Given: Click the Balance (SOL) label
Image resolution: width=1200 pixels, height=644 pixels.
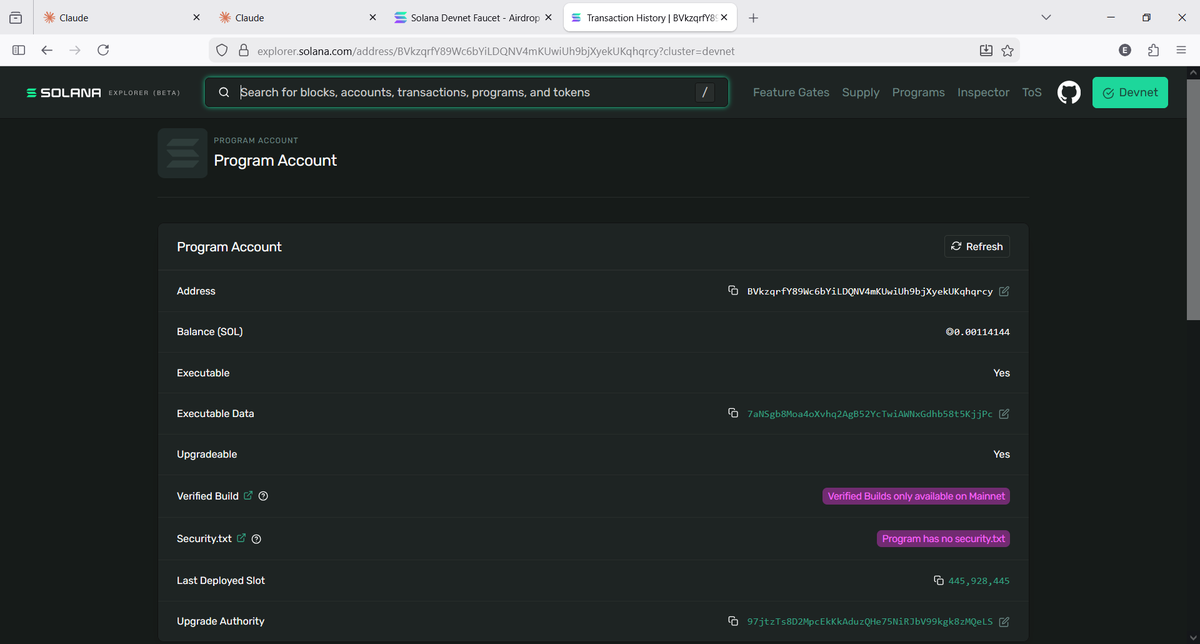Looking at the screenshot, I should pos(210,332).
